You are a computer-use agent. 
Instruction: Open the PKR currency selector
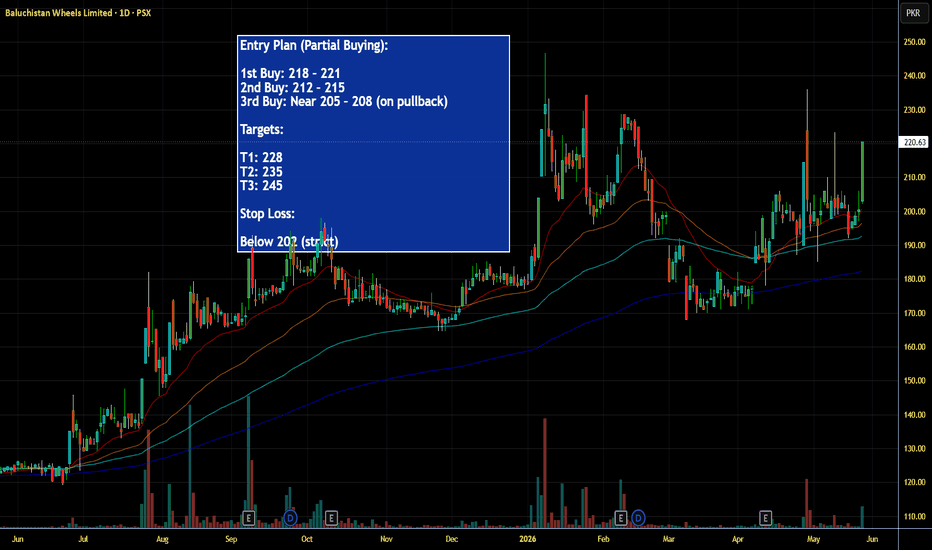913,13
